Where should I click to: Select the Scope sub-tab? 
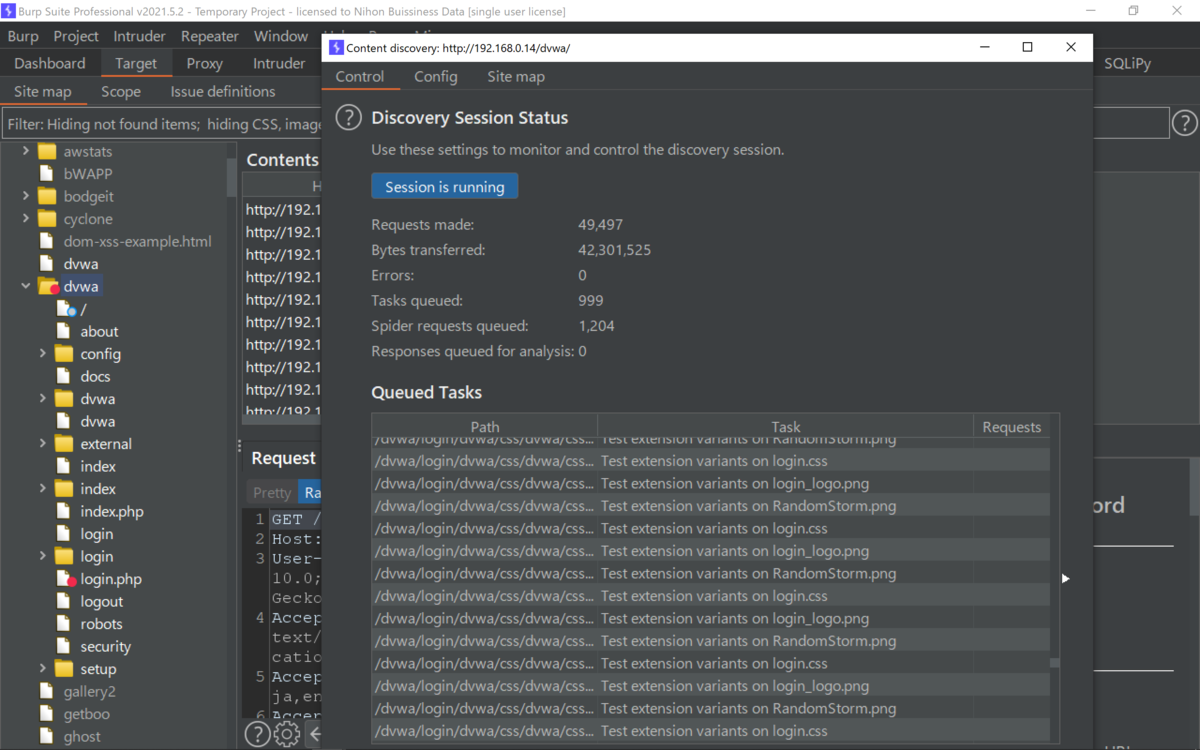pos(121,91)
